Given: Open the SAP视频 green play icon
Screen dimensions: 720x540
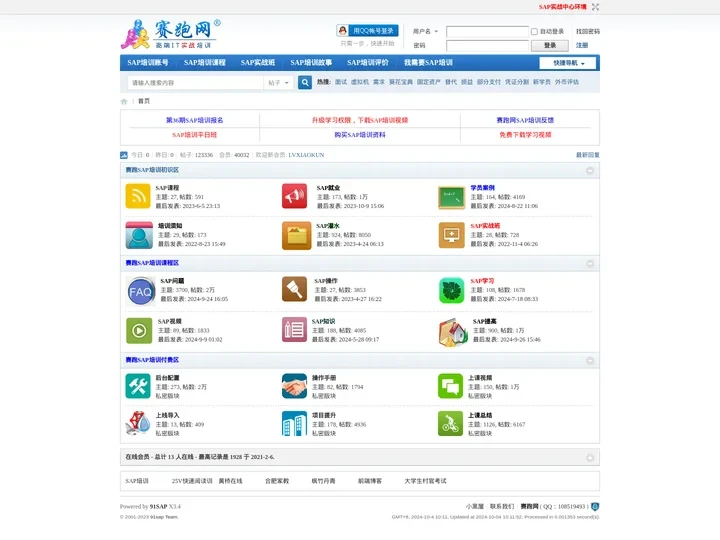Looking at the screenshot, I should click(x=139, y=331).
